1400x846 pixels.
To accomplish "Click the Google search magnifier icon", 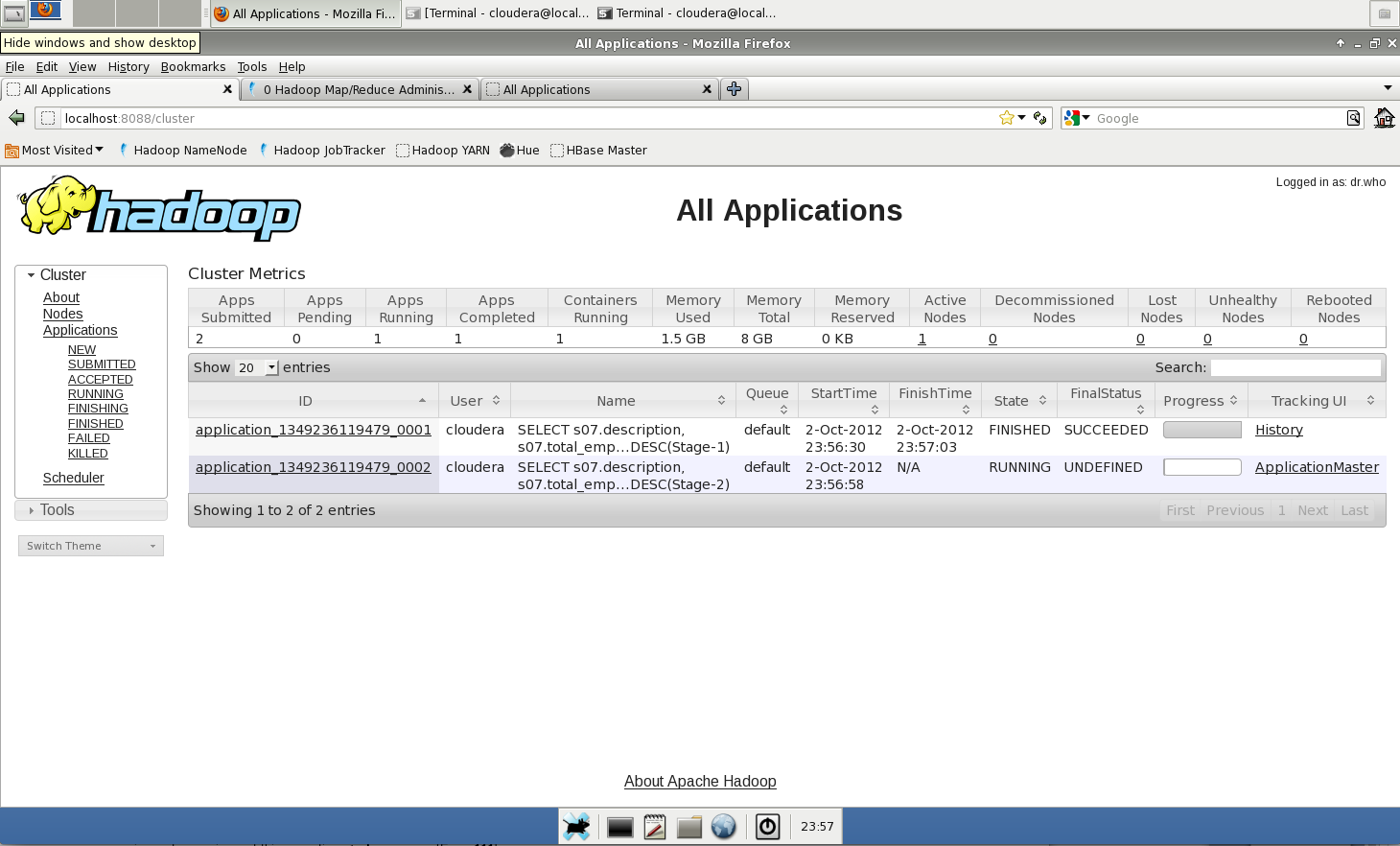I will click(x=1353, y=118).
